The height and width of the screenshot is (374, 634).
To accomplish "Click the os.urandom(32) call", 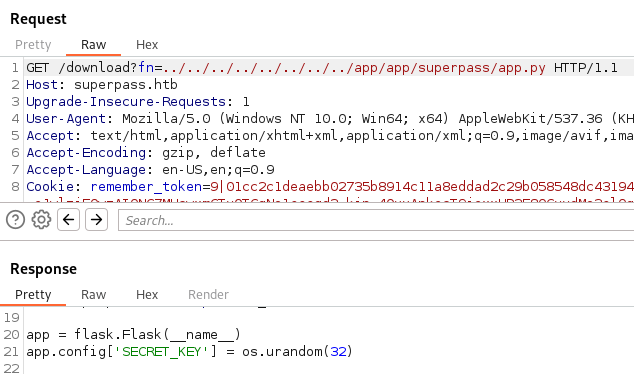I will pyautogui.click(x=297, y=351).
